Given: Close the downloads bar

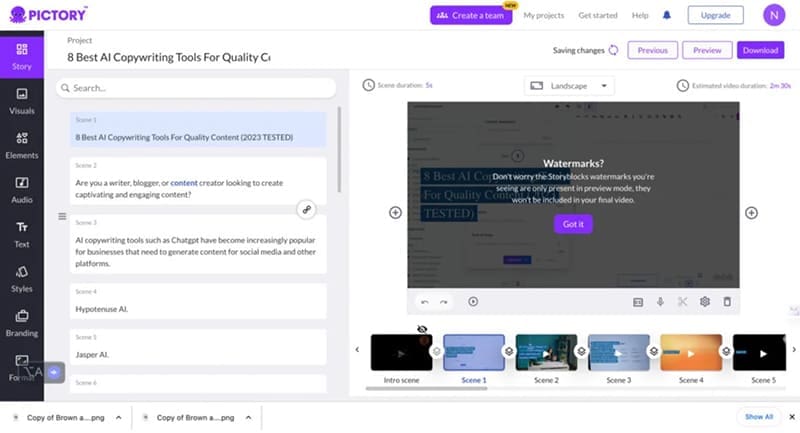Looking at the screenshot, I should [792, 417].
